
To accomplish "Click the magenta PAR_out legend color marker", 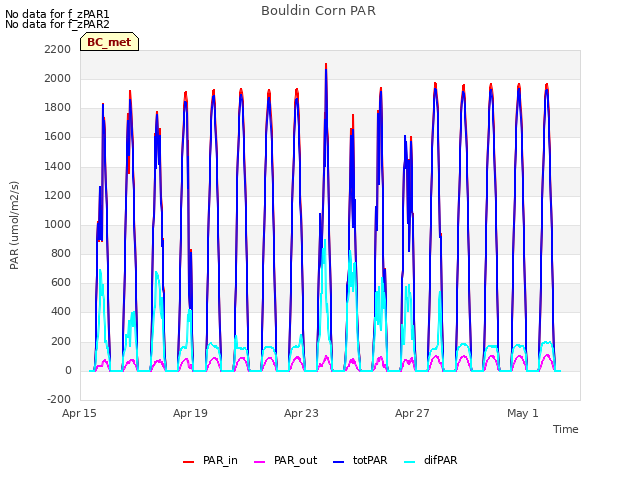I will [x=260, y=462].
